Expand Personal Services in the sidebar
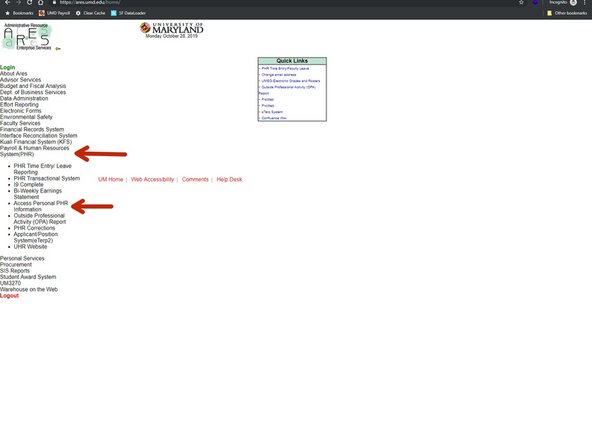Viewport: 592px width, 444px height. coord(22,258)
